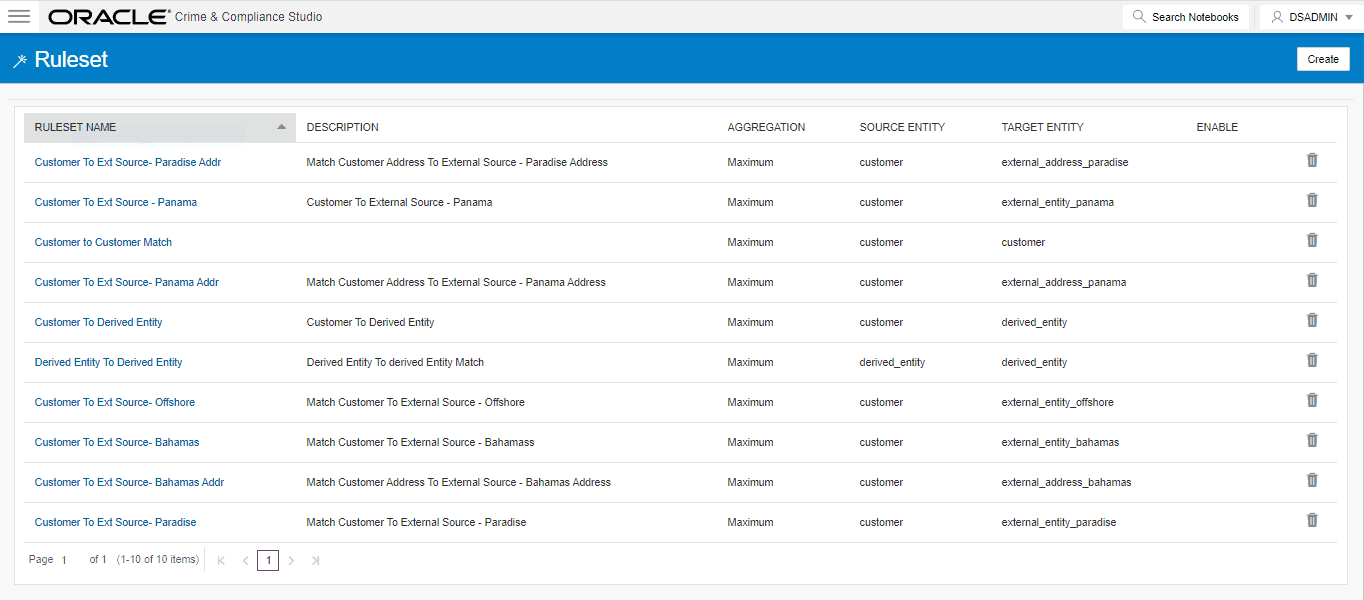1364x600 pixels.
Task: Click the Oracle logo
Action: (109, 17)
